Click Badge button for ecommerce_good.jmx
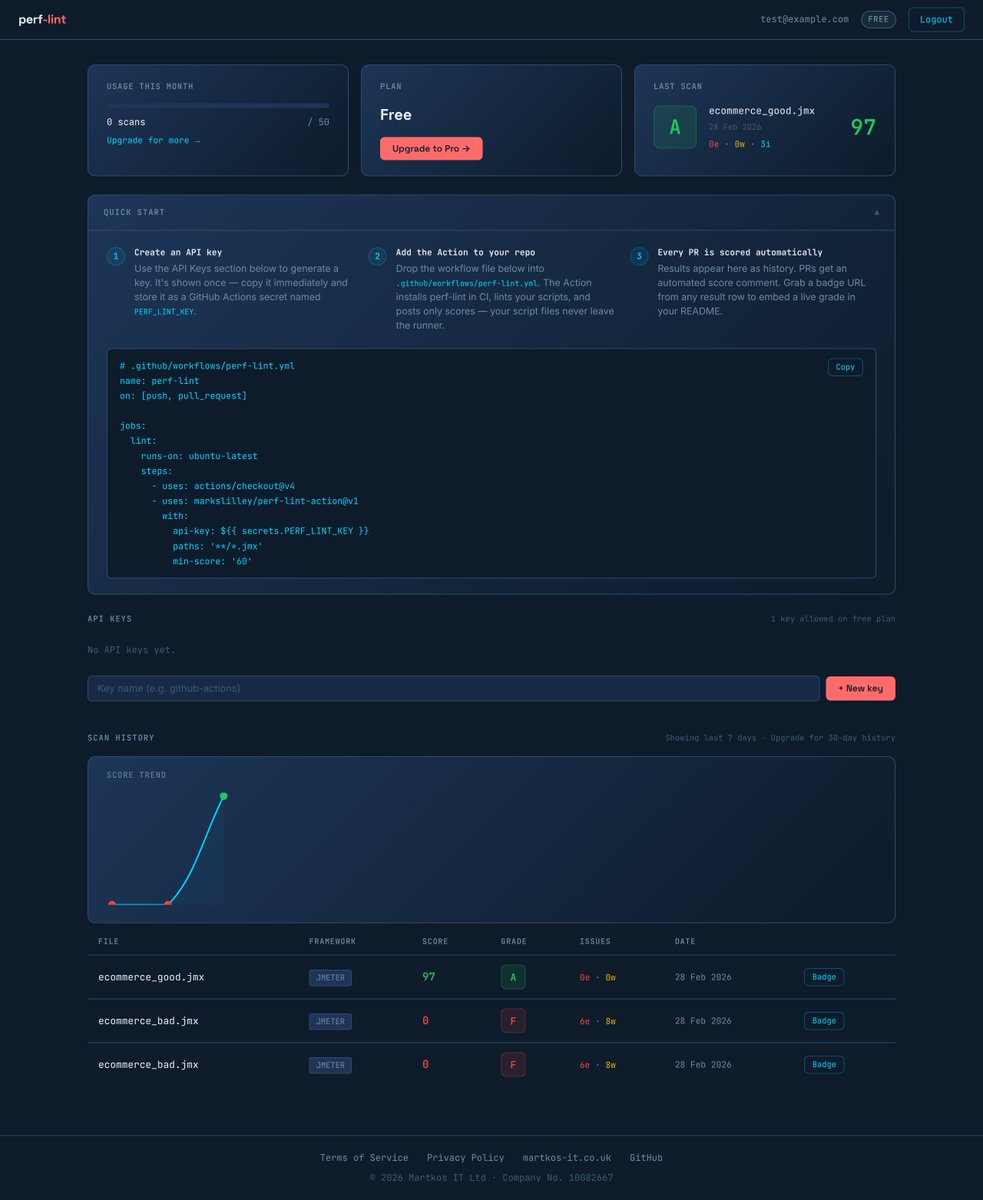This screenshot has height=1200, width=983. point(824,977)
